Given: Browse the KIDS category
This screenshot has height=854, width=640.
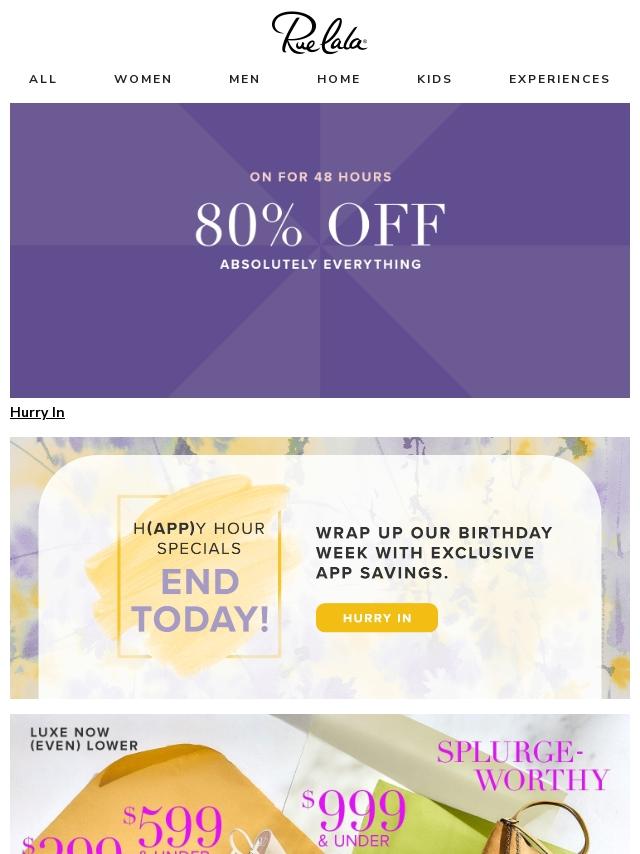Looking at the screenshot, I should [434, 79].
